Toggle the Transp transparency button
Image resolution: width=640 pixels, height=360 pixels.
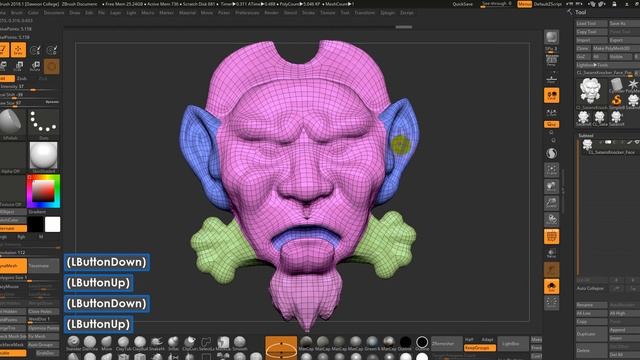pos(551,253)
